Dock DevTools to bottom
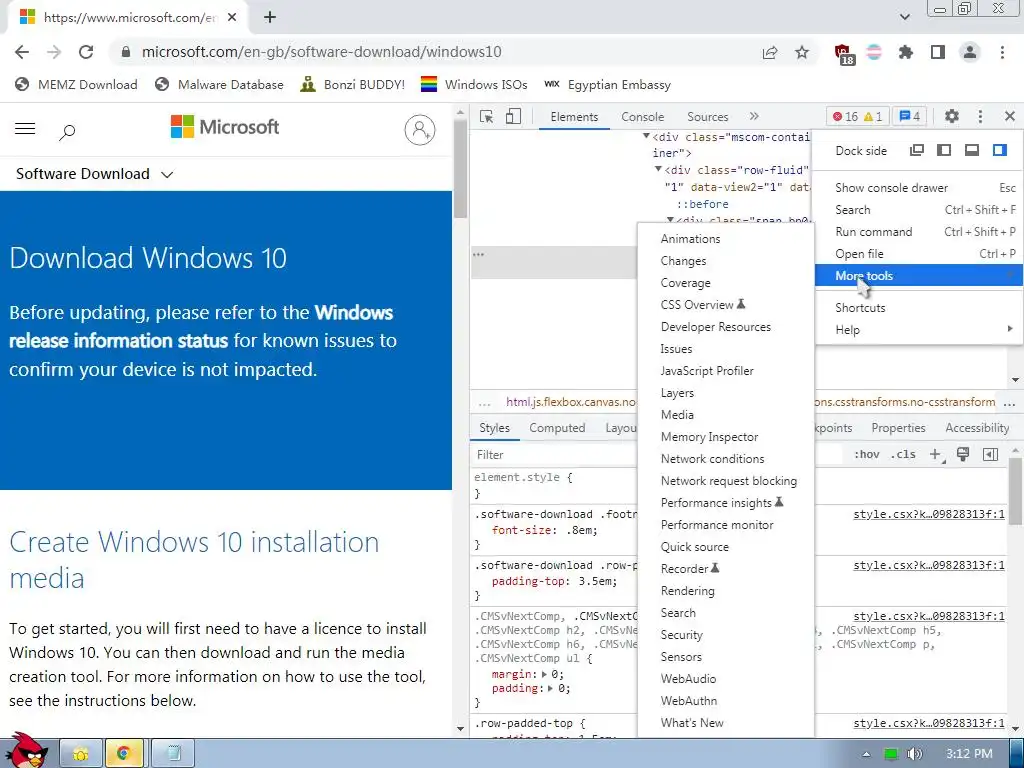This screenshot has width=1024, height=768. coord(972,150)
